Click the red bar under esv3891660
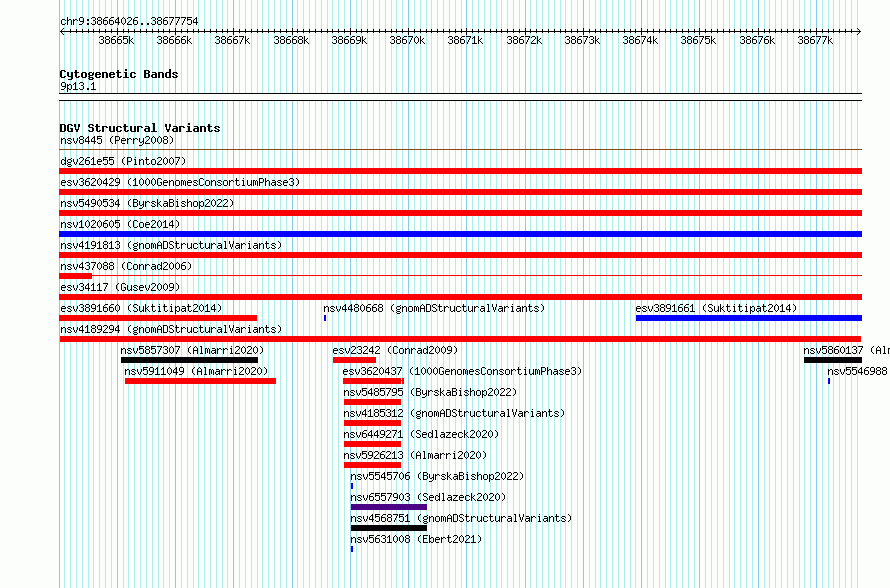This screenshot has height=588, width=890. [158, 318]
